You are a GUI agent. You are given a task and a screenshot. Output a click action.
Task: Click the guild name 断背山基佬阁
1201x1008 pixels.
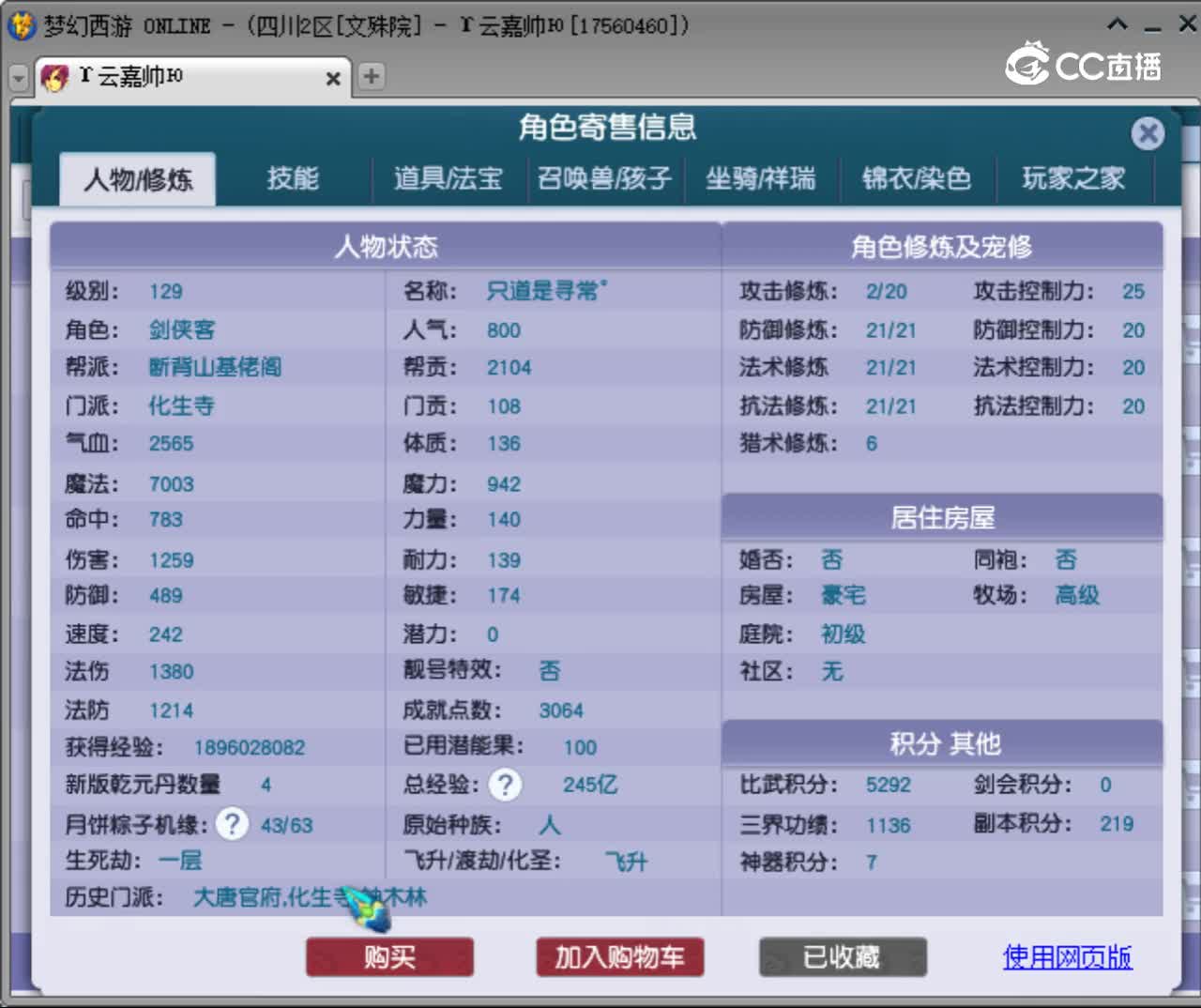click(x=216, y=367)
